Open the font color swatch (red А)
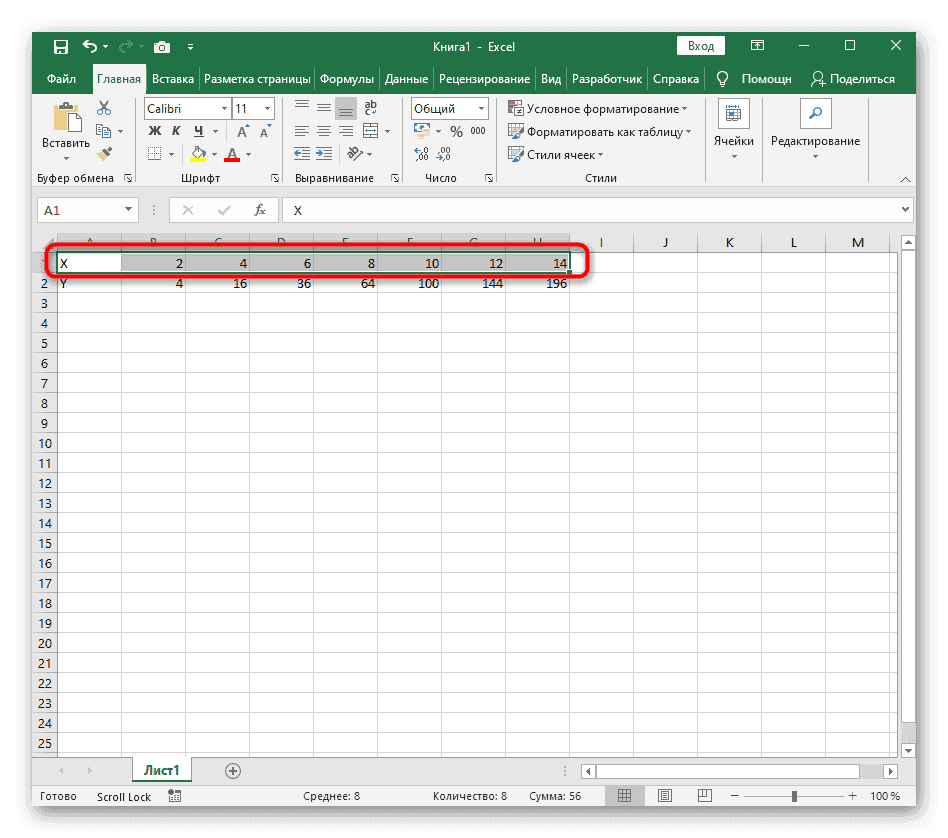The width and height of the screenshot is (948, 838). (231, 153)
